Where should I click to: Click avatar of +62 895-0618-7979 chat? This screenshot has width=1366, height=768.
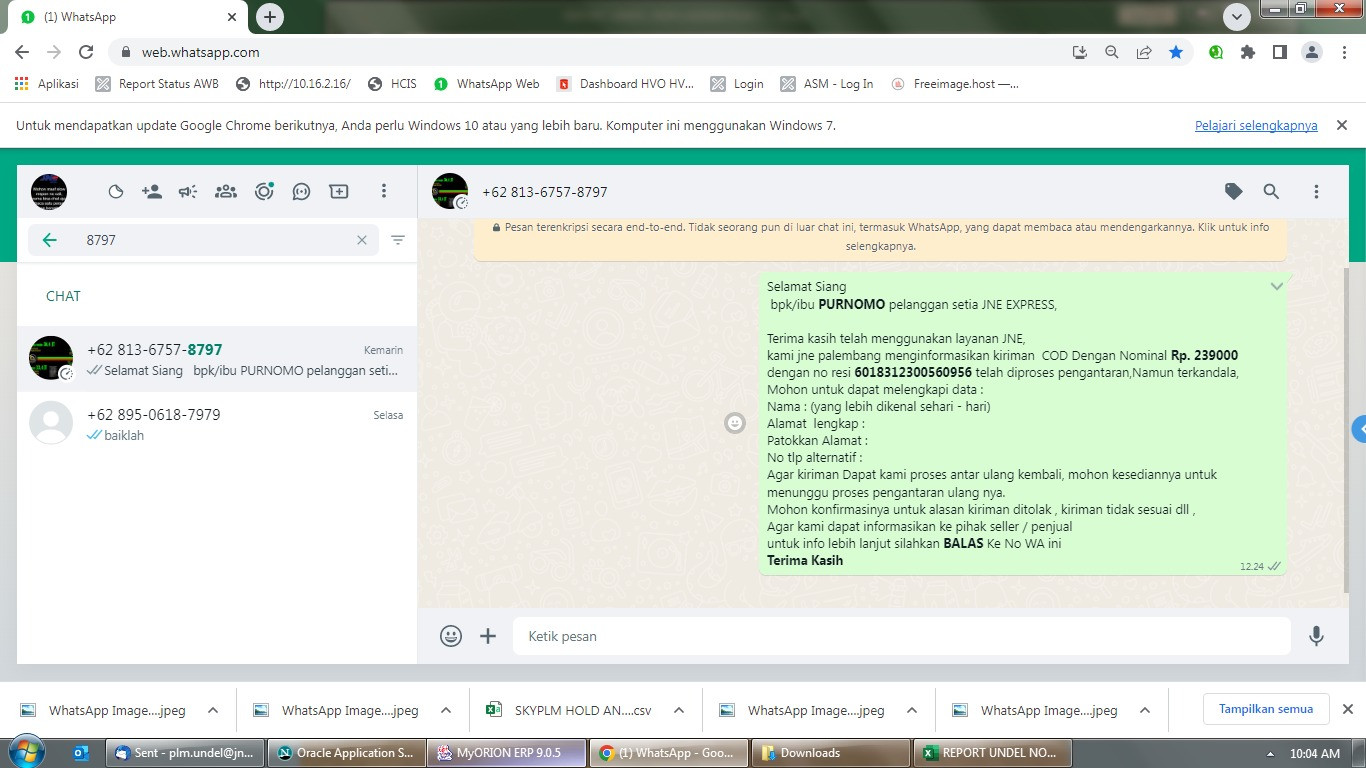pyautogui.click(x=51, y=423)
